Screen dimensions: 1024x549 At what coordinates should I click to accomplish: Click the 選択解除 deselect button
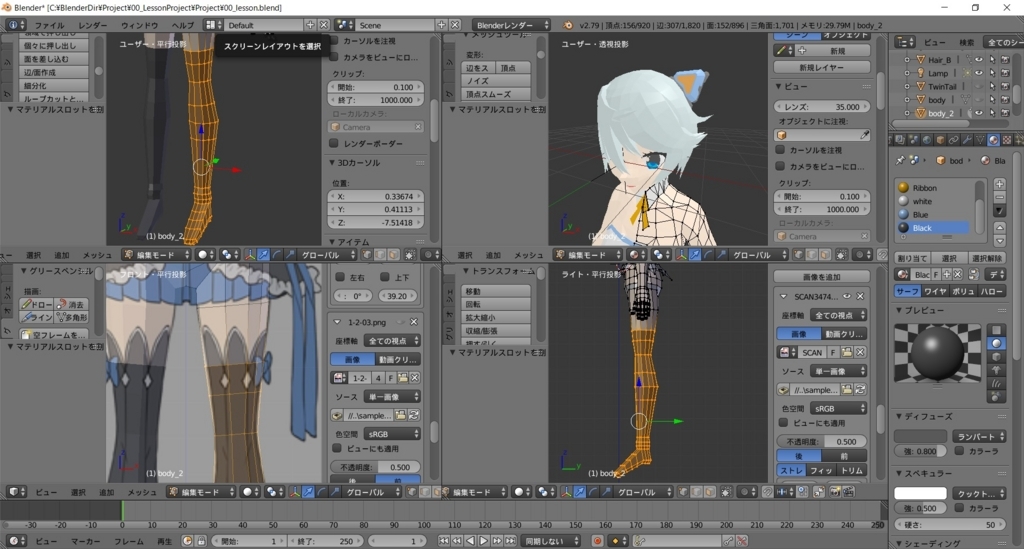(x=987, y=259)
